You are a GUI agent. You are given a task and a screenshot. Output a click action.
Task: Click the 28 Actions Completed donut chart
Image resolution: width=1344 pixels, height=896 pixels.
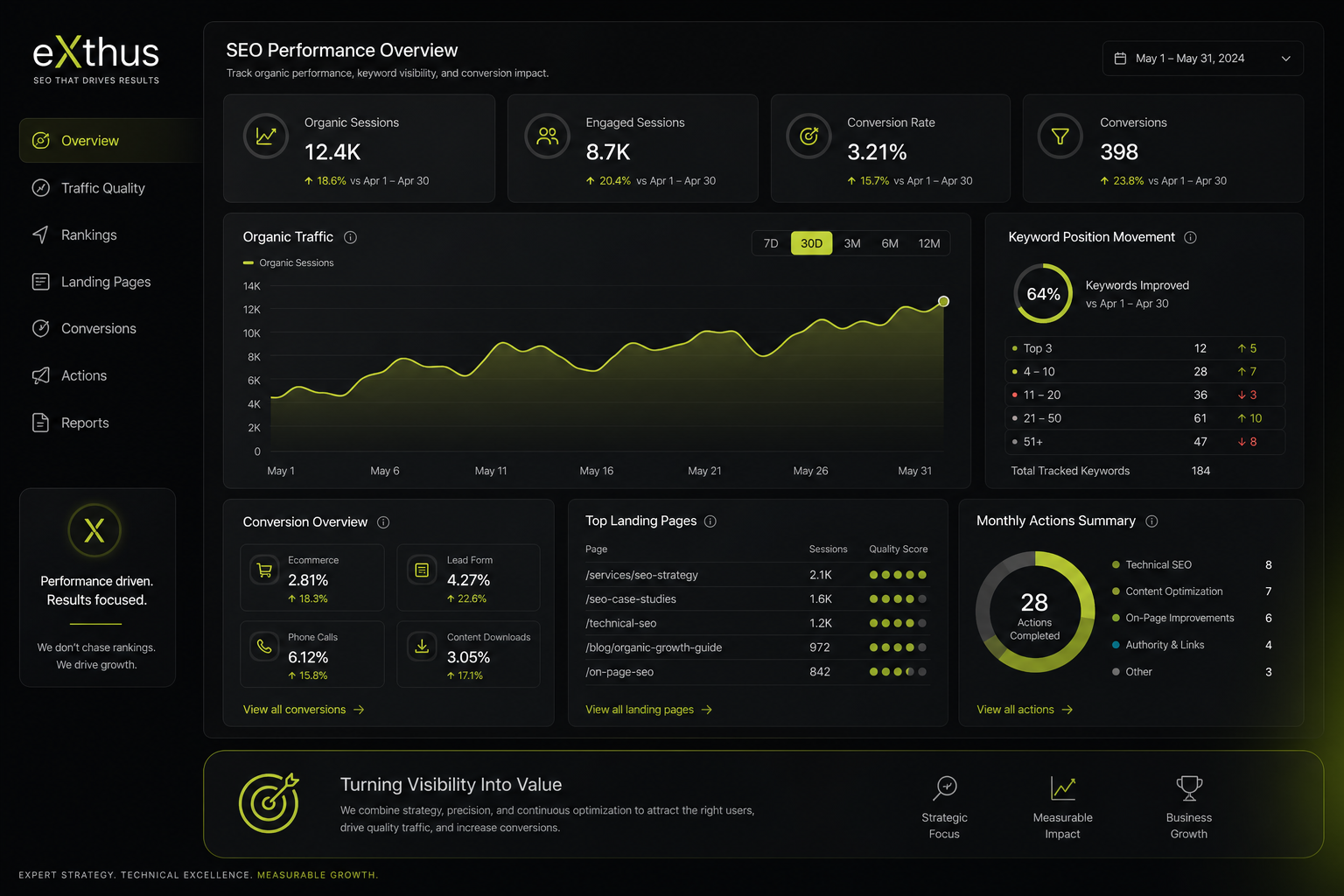point(1035,612)
